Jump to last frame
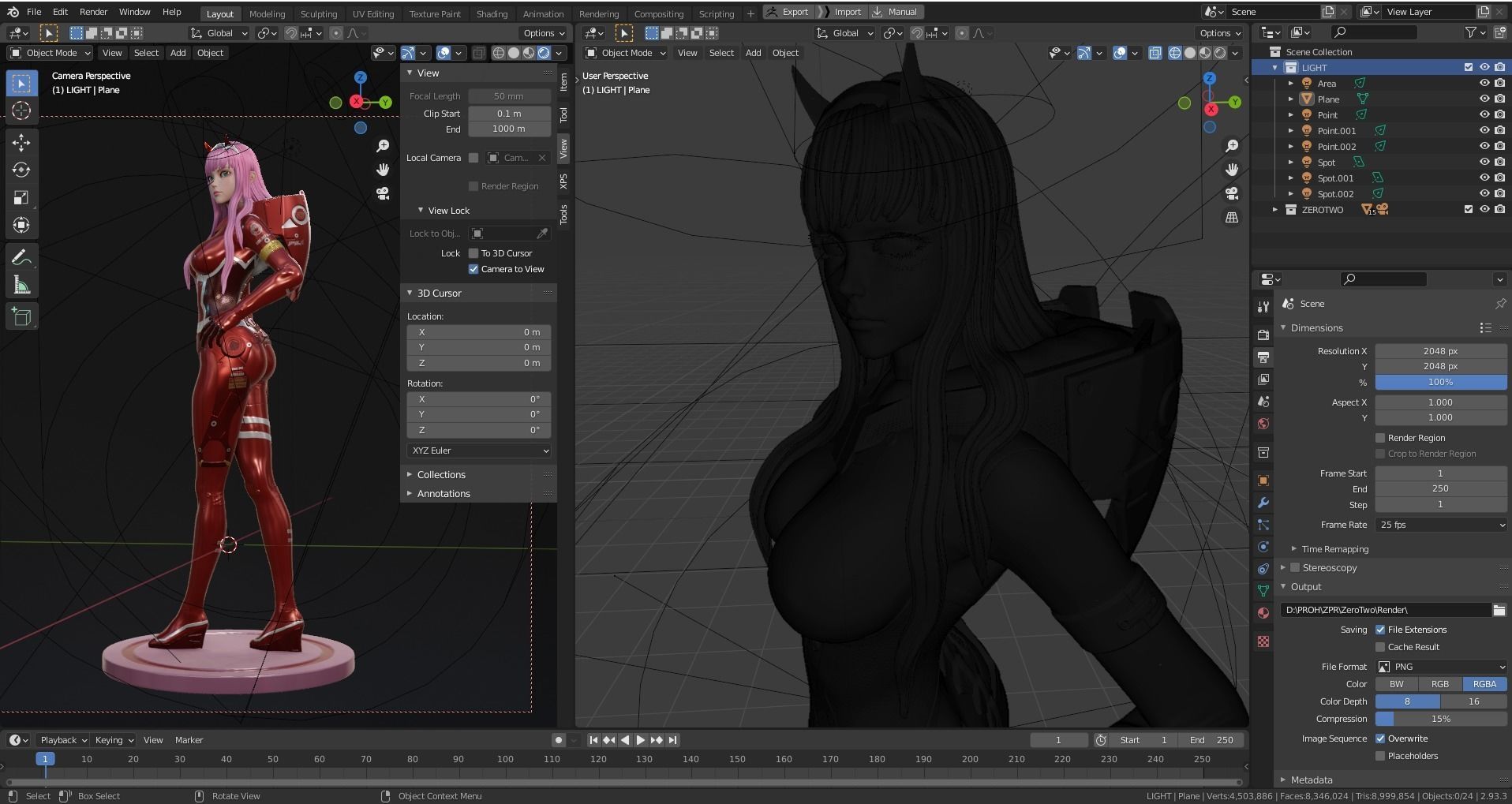1512x804 pixels. (672, 740)
